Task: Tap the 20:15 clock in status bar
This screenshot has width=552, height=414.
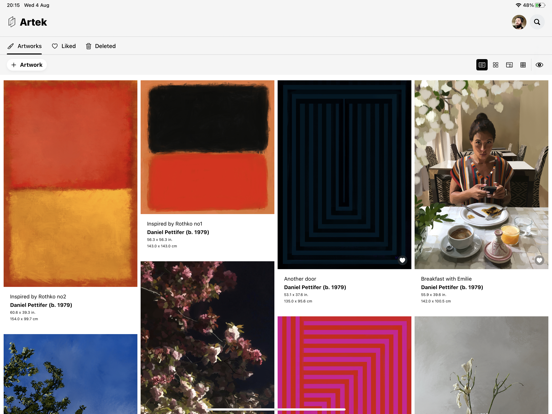Action: pyautogui.click(x=13, y=5)
